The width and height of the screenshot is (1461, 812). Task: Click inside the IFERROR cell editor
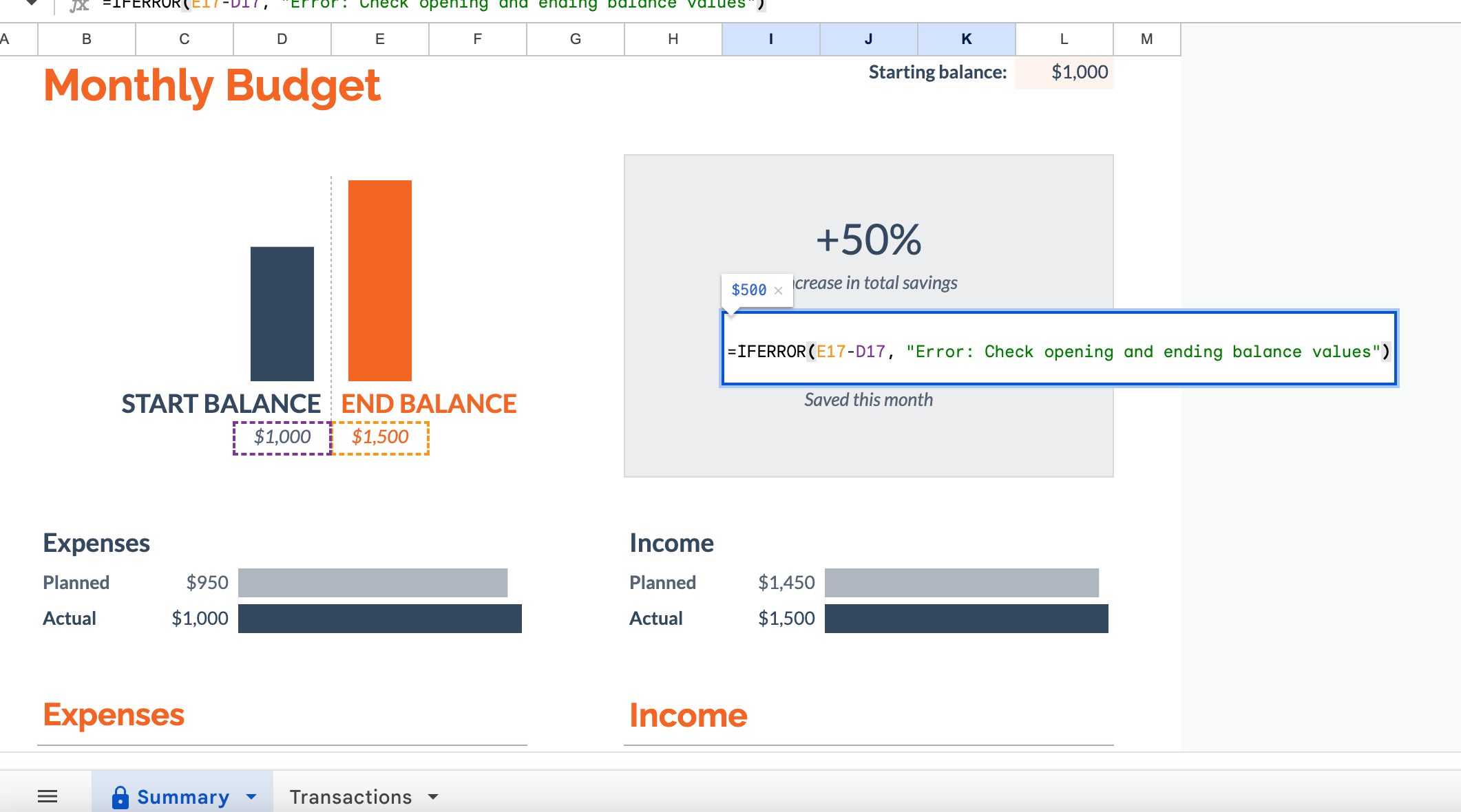[1058, 351]
